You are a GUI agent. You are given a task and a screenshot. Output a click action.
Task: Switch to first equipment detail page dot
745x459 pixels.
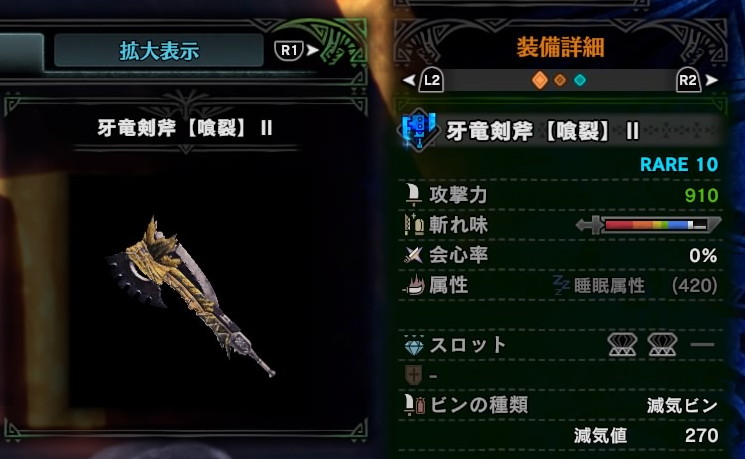tap(539, 80)
